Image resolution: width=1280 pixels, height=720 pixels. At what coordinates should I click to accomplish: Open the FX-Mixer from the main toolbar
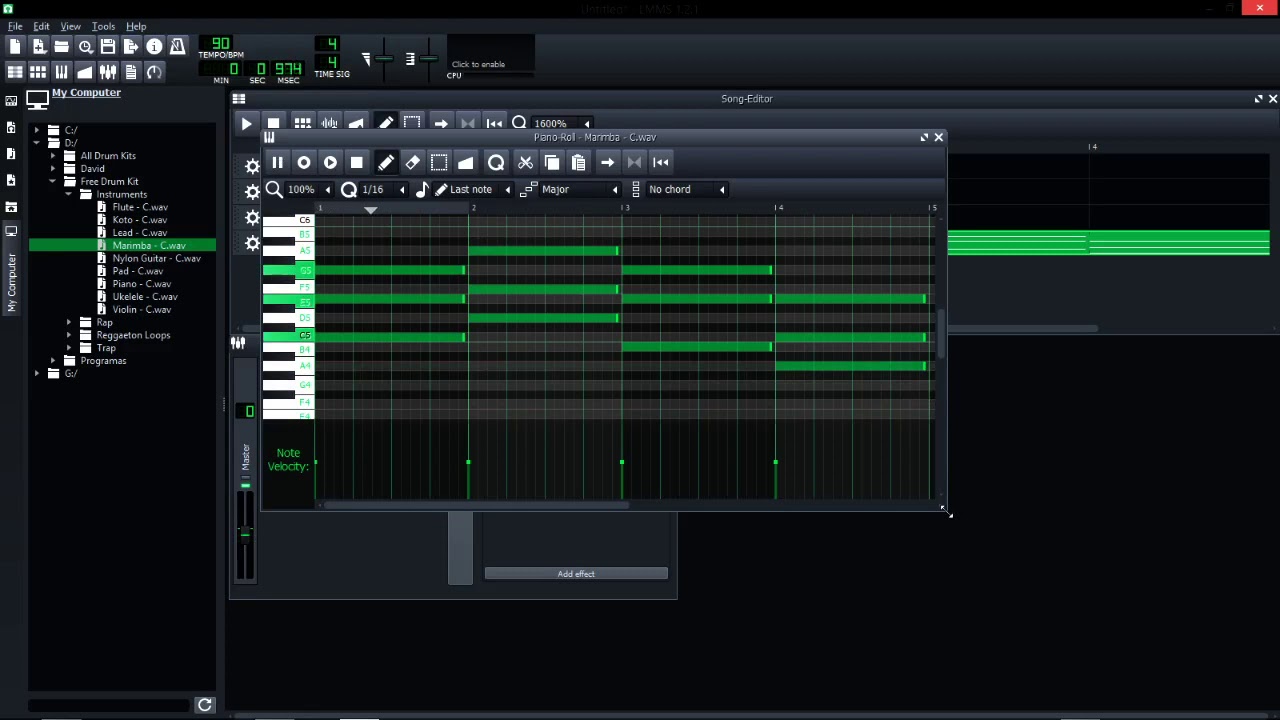coord(108,72)
